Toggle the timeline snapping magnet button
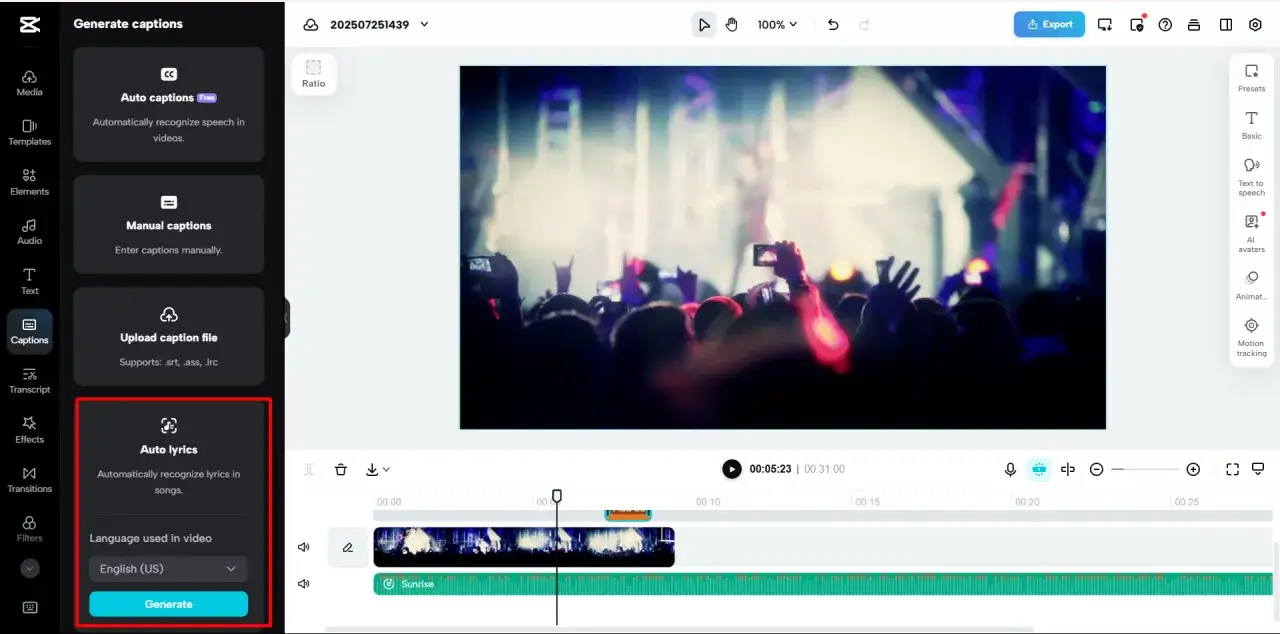Screen dimensions: 1280x634 click(1039, 469)
